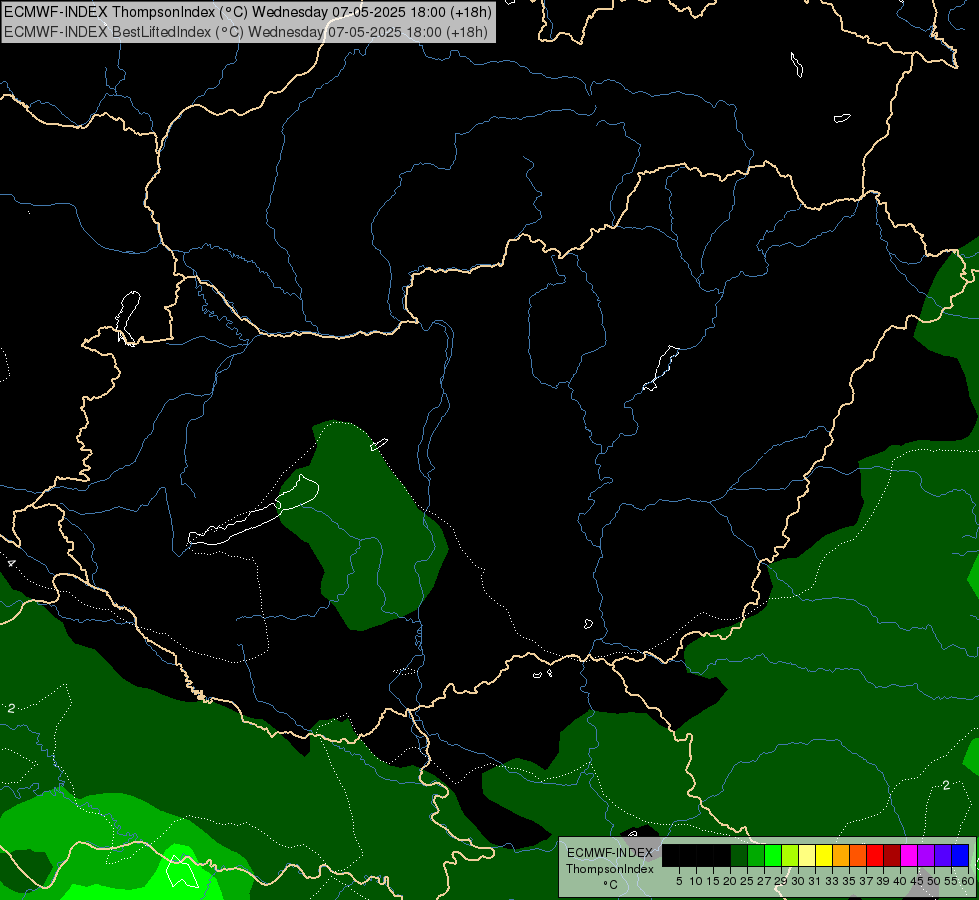This screenshot has width=979, height=900.
Task: Select the blue 55-60 legend swatch
Action: coord(960,855)
